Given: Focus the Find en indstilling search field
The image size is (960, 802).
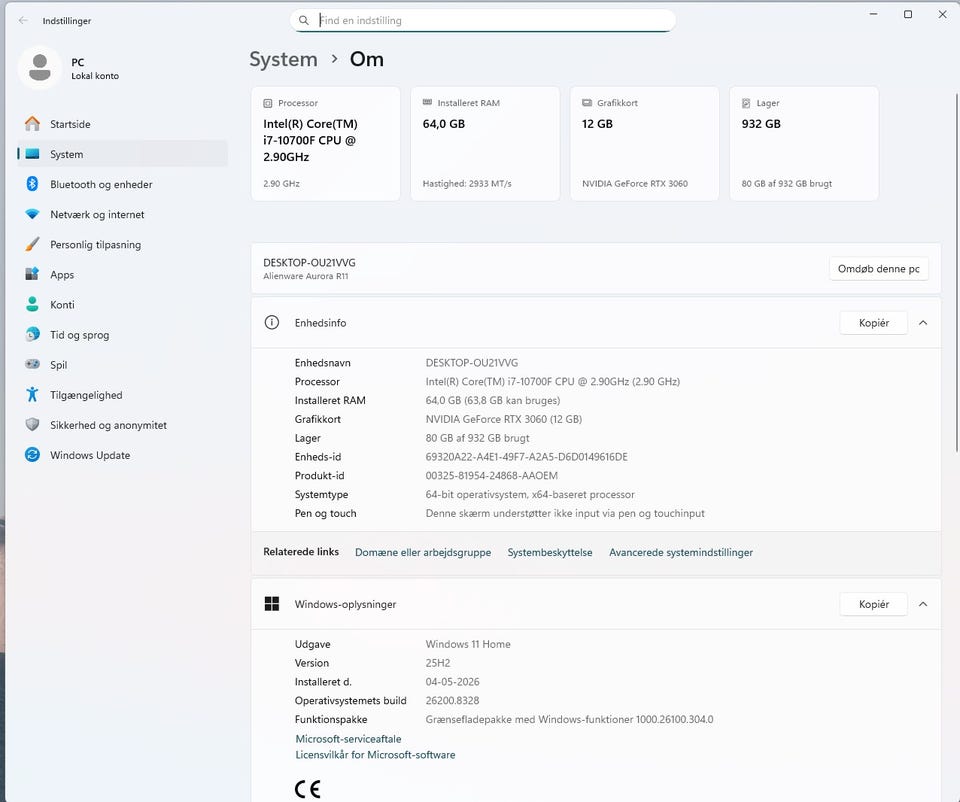Looking at the screenshot, I should [x=483, y=20].
